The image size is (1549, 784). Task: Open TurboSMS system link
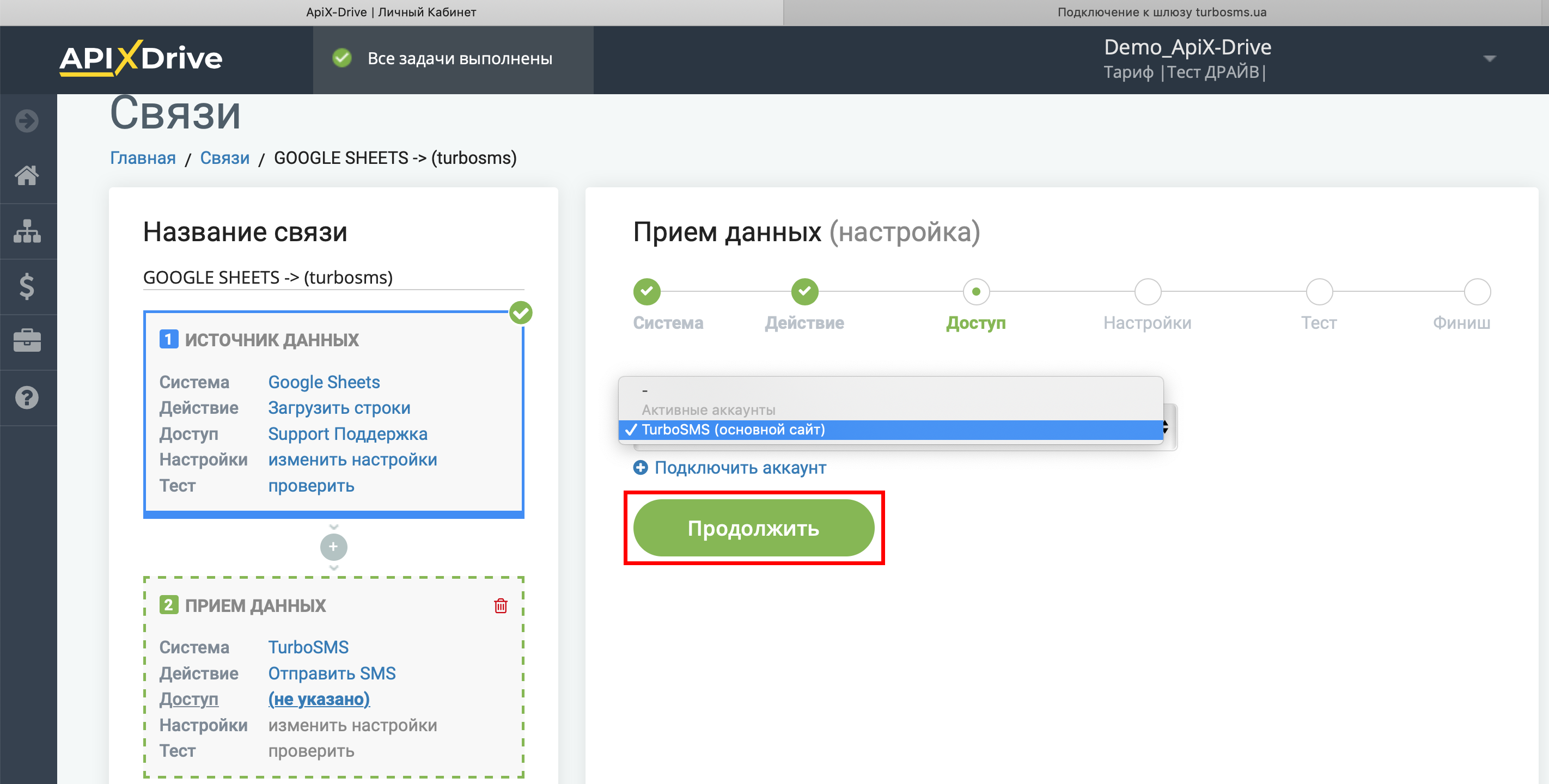pos(308,647)
